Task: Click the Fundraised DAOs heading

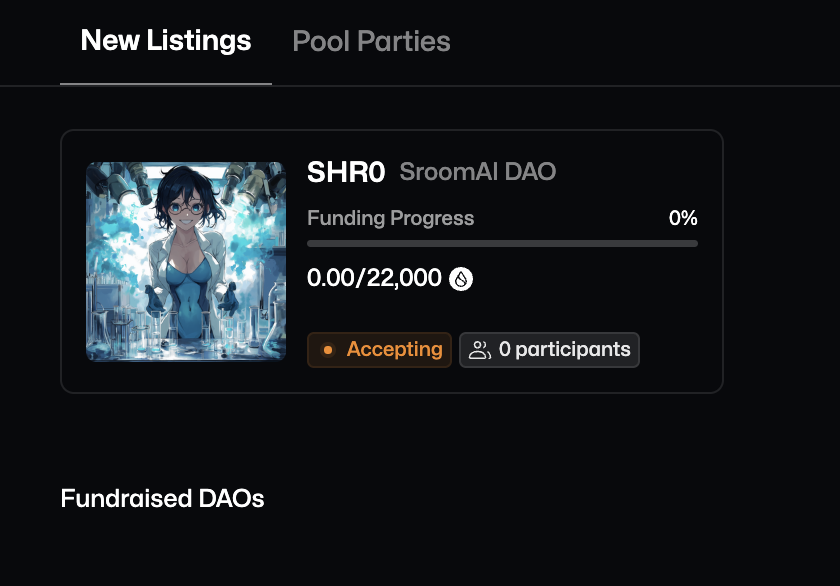Action: click(162, 499)
